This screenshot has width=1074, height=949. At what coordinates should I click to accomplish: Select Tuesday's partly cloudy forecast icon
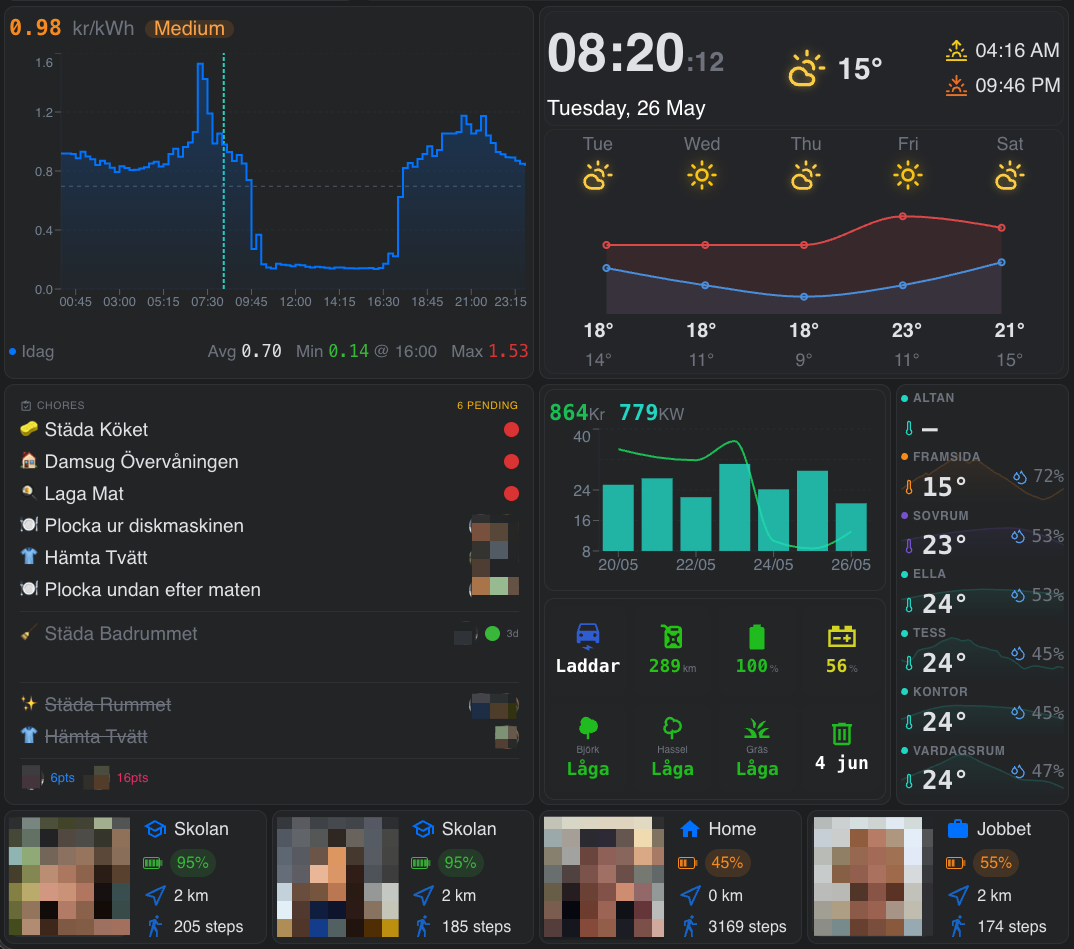click(x=597, y=175)
